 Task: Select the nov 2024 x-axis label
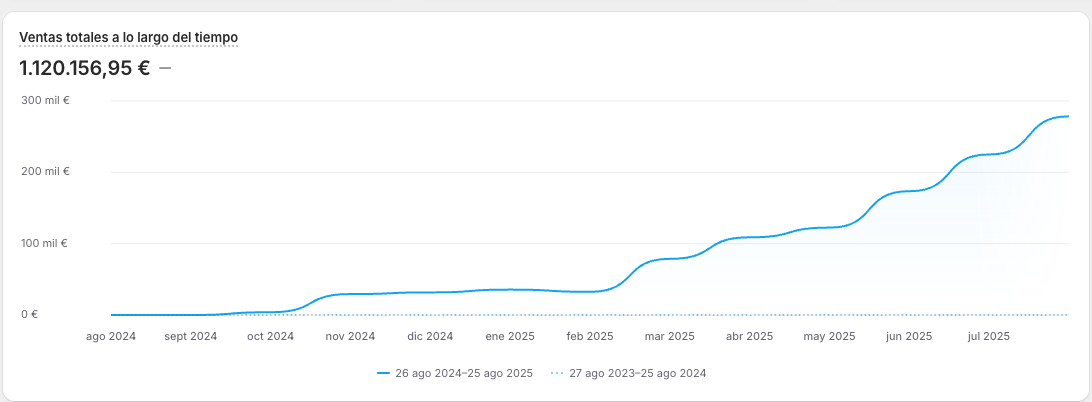(x=350, y=336)
